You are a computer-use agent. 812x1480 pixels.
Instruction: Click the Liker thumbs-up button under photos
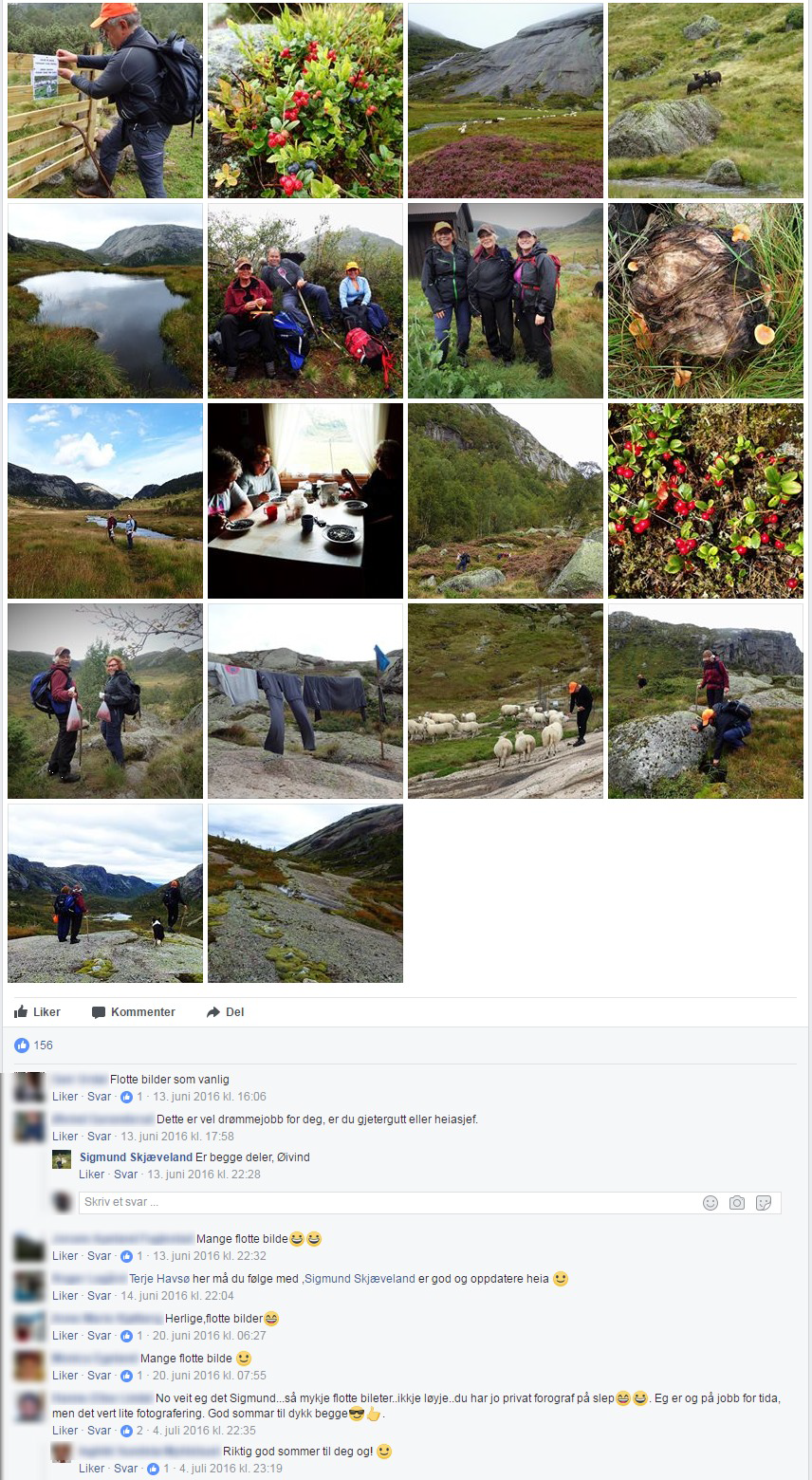click(x=38, y=1012)
